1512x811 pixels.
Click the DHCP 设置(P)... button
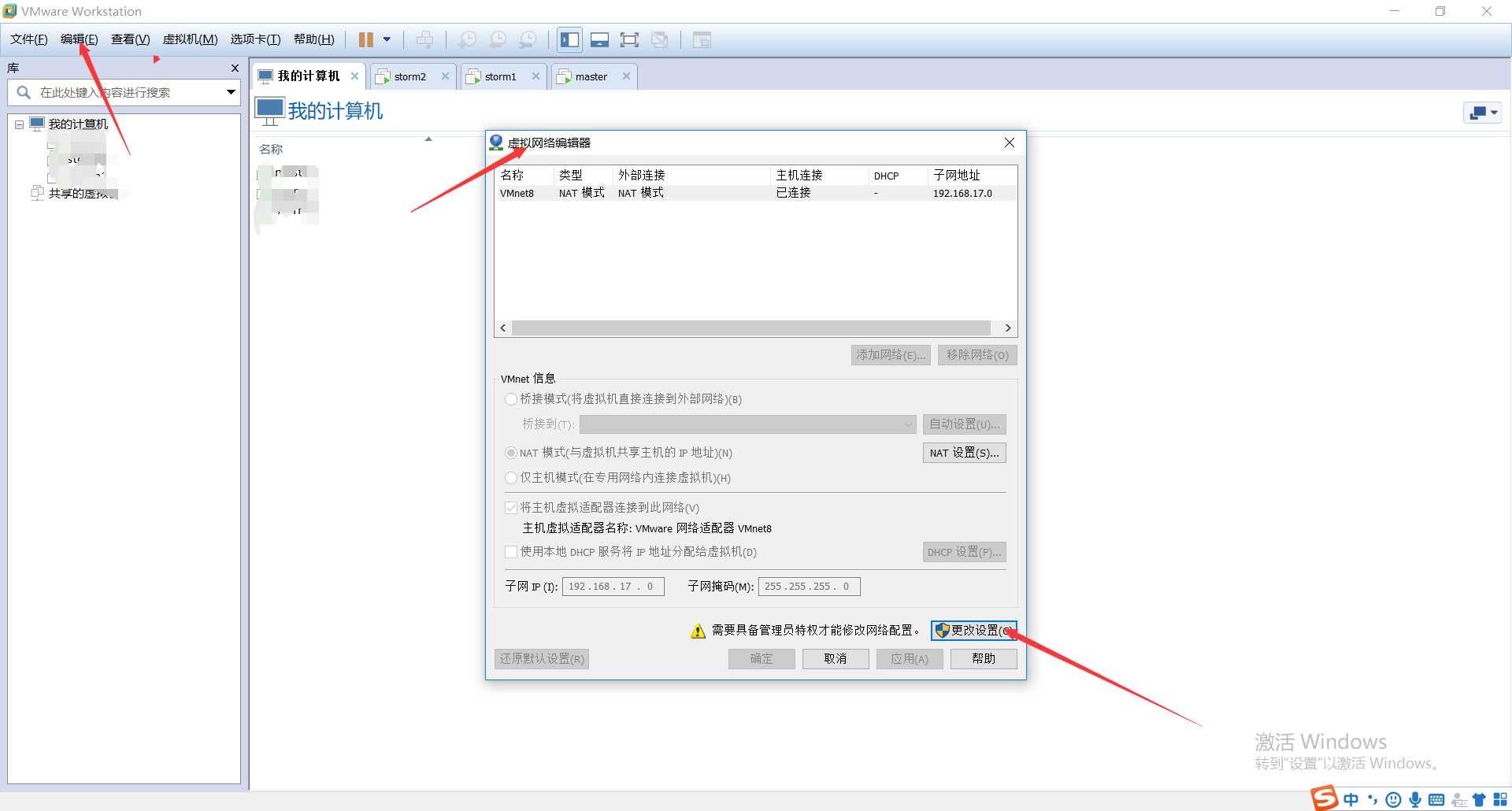pyautogui.click(x=964, y=552)
